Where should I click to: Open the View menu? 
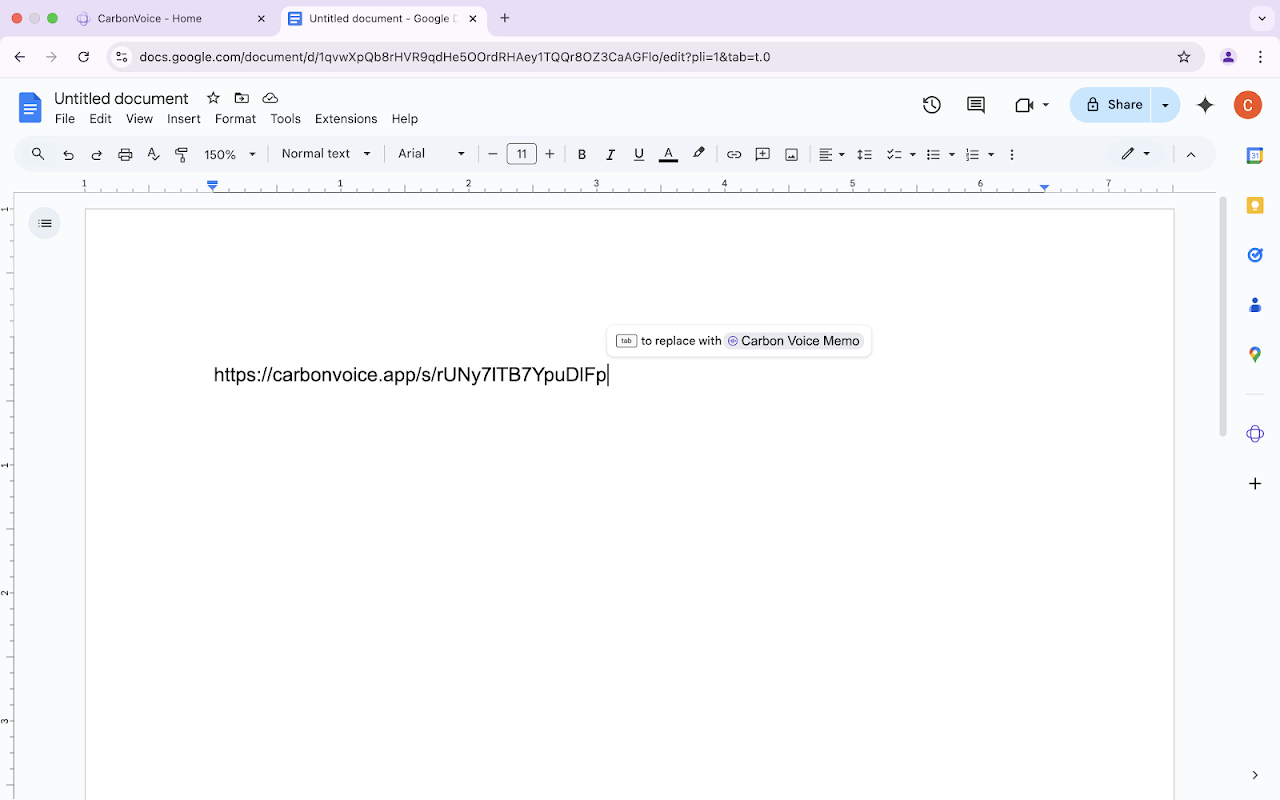click(x=139, y=119)
